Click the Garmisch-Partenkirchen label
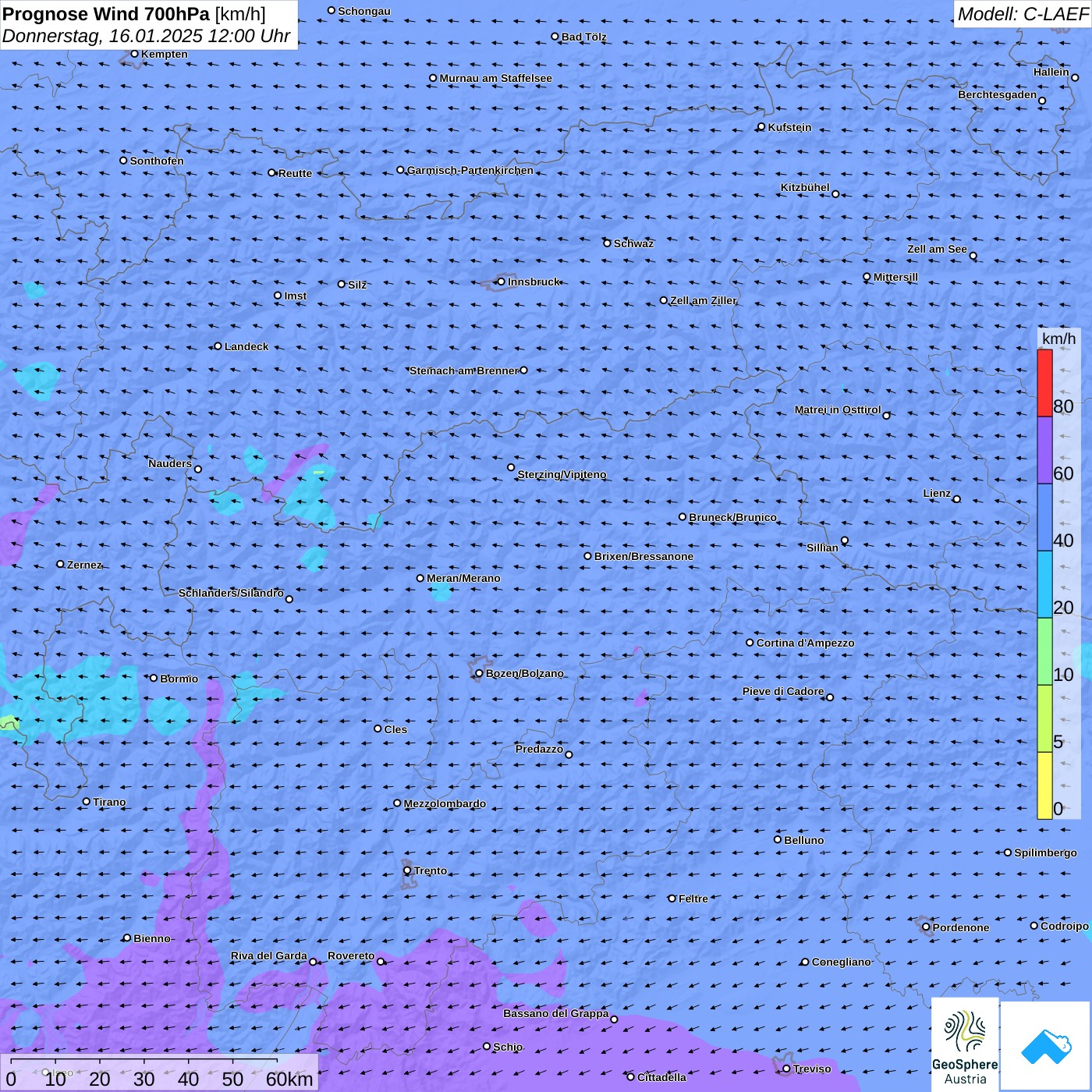Screen dimensions: 1092x1092 point(470,170)
